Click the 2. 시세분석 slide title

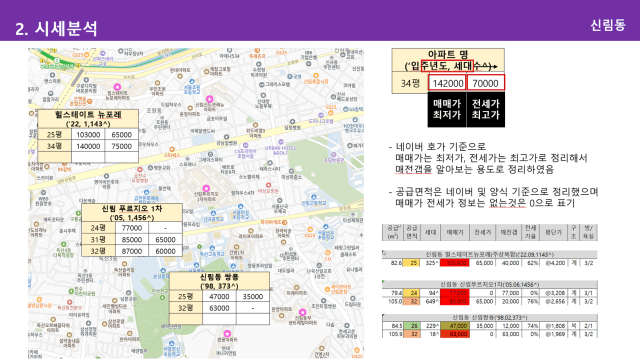click(56, 28)
